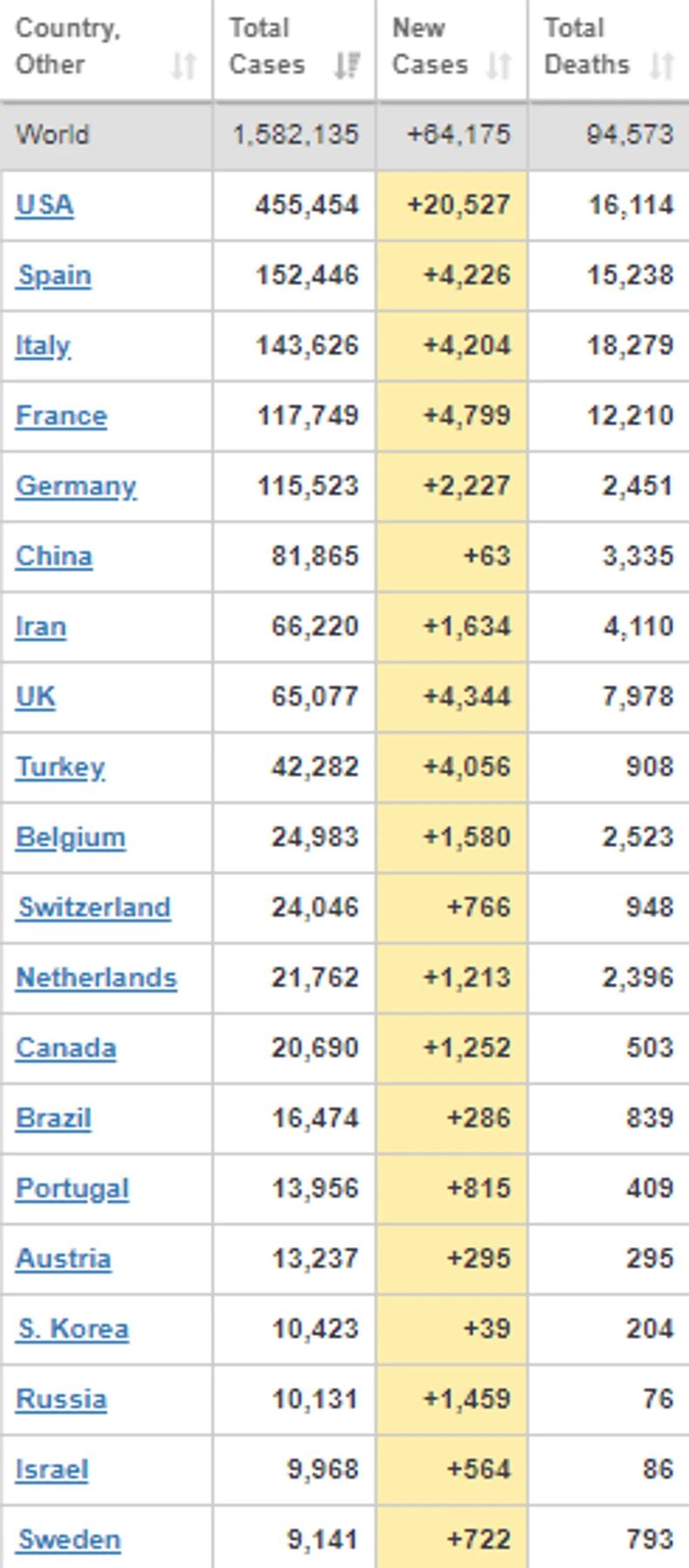Follow the France link
This screenshot has height=1568, width=689.
click(61, 416)
